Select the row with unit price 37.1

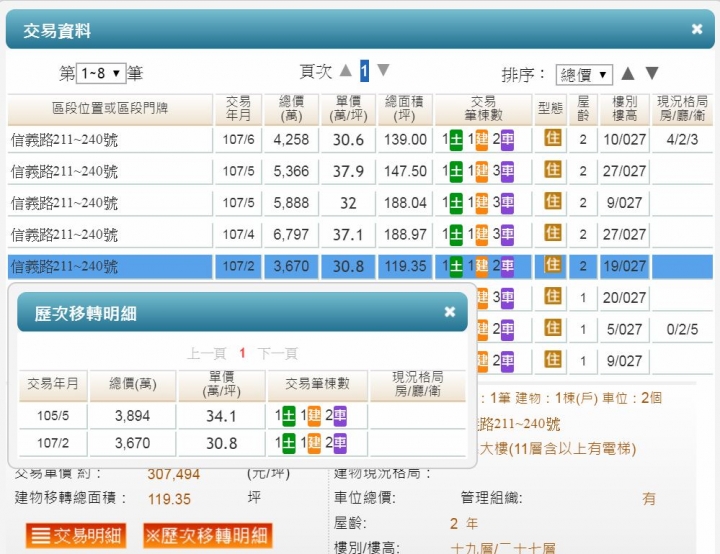[x=360, y=235]
